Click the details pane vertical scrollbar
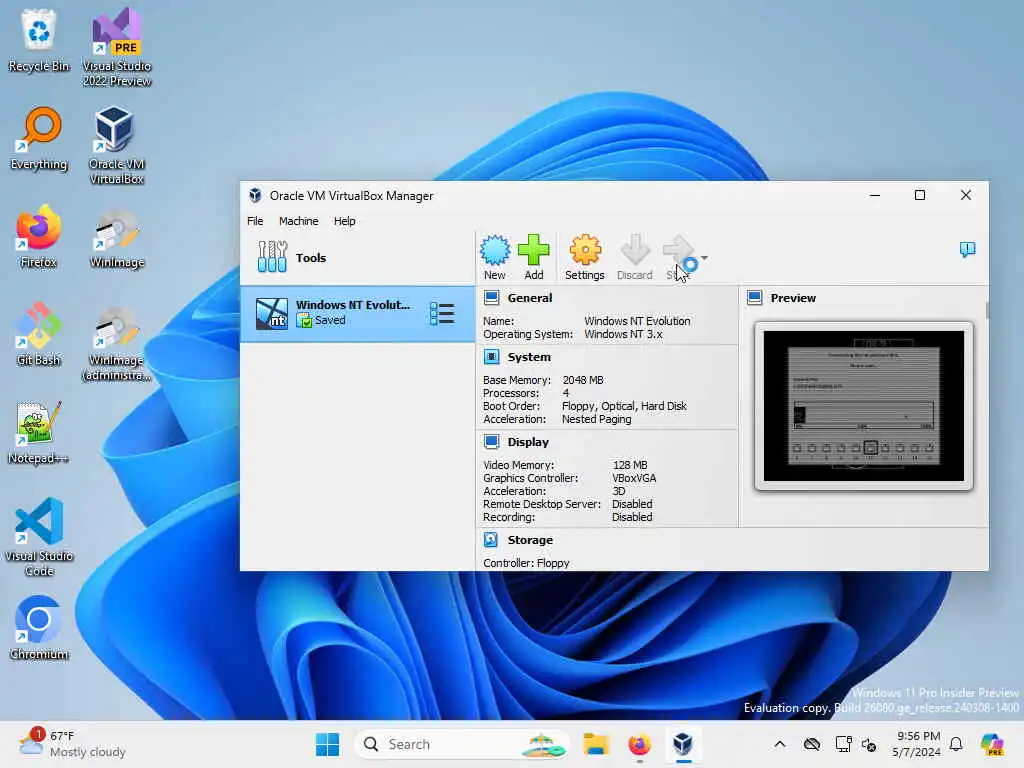Screen dimensions: 1024x768 pyautogui.click(x=987, y=310)
